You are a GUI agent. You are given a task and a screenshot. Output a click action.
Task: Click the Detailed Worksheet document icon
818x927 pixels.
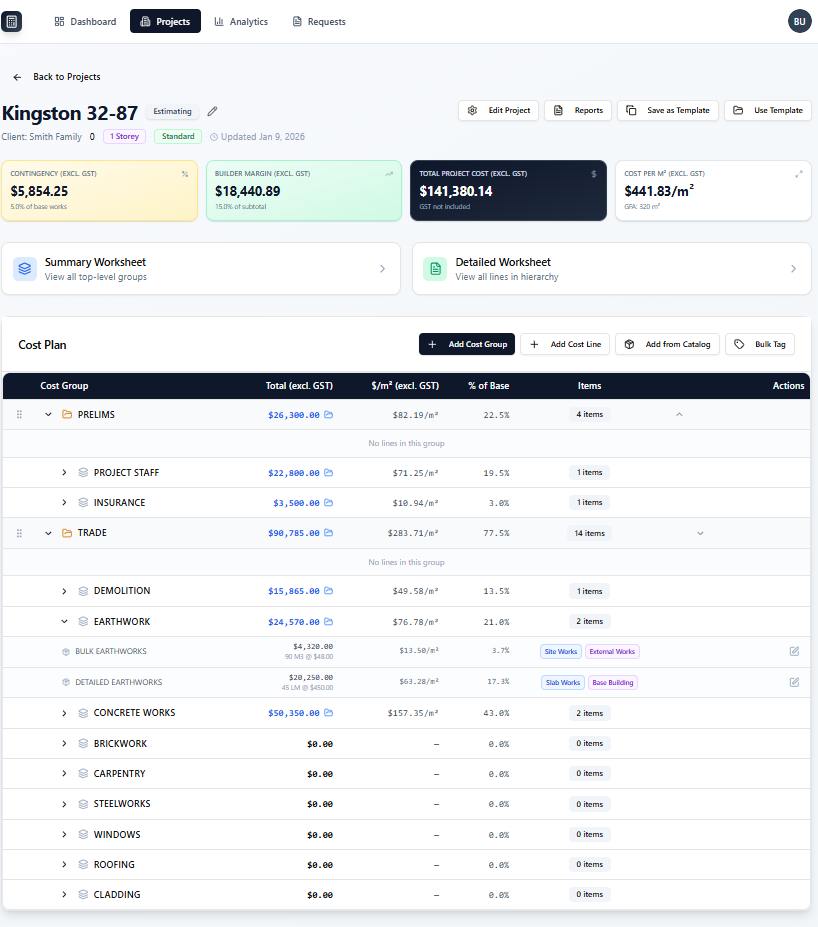click(435, 268)
